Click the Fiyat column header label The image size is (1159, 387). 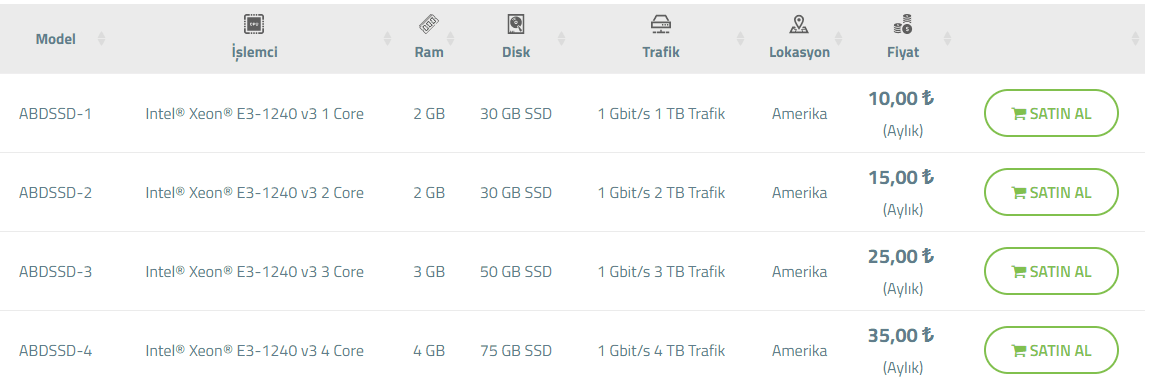pos(903,53)
